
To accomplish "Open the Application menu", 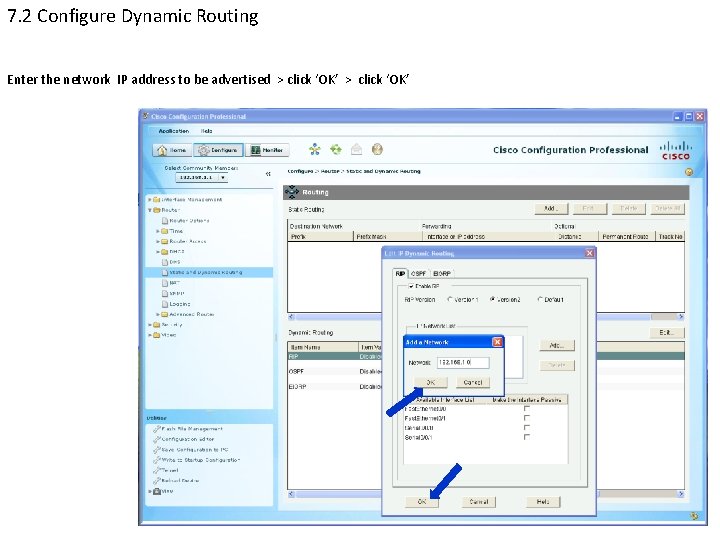I will tap(174, 131).
